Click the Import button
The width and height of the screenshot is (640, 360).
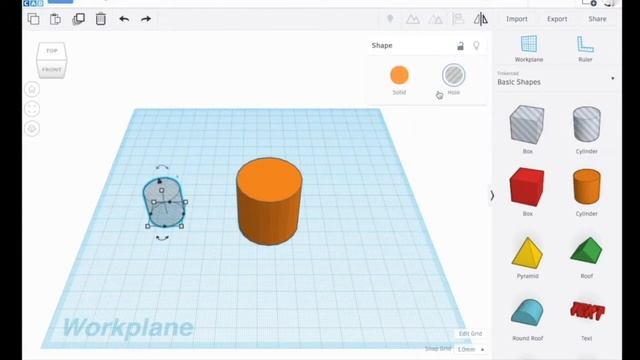click(517, 19)
